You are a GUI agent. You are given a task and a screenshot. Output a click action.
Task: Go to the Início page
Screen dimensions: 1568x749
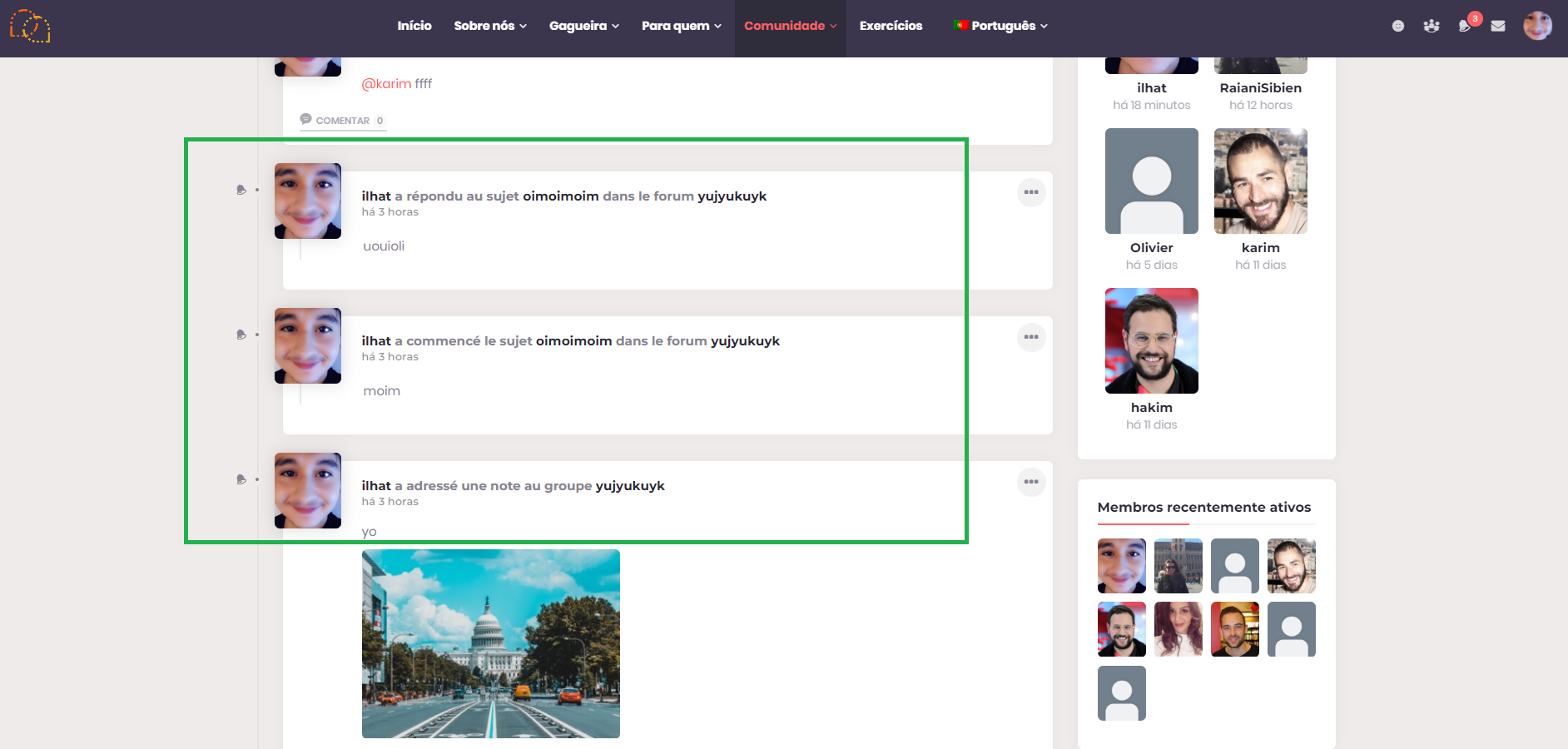(414, 26)
